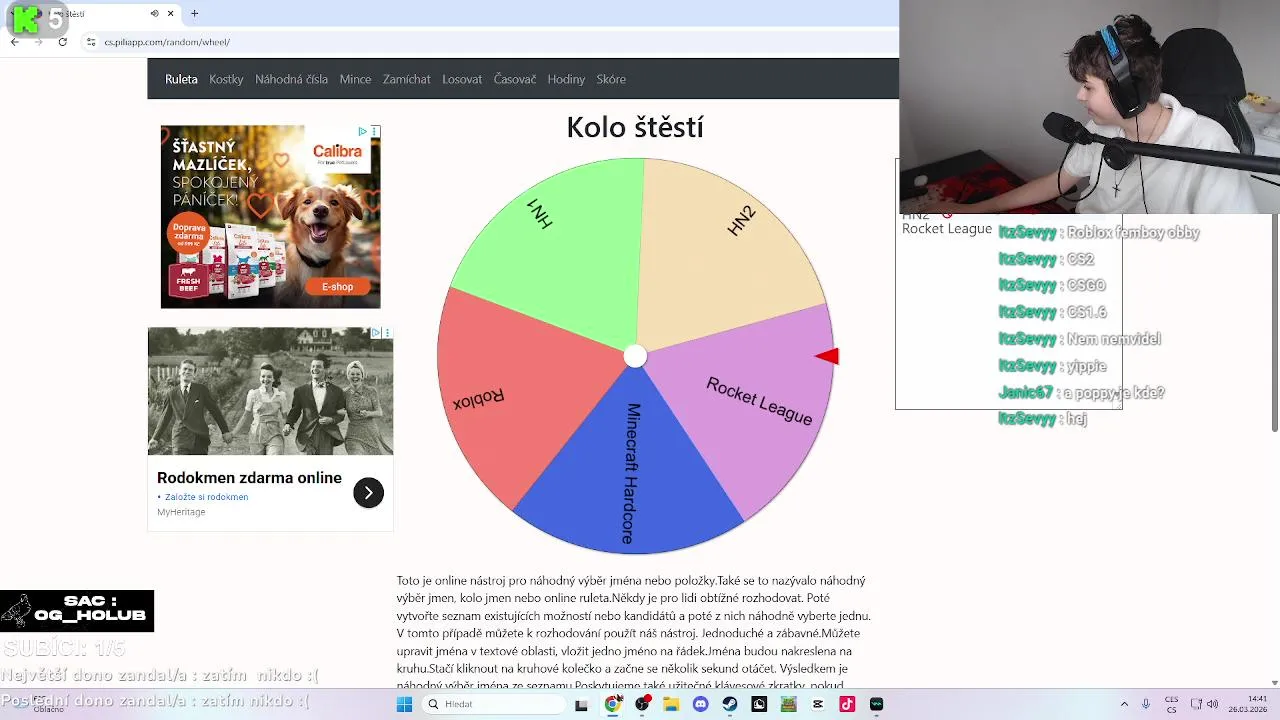Click the Calibra dog food ad image
Image resolution: width=1280 pixels, height=720 pixels.
coord(270,217)
